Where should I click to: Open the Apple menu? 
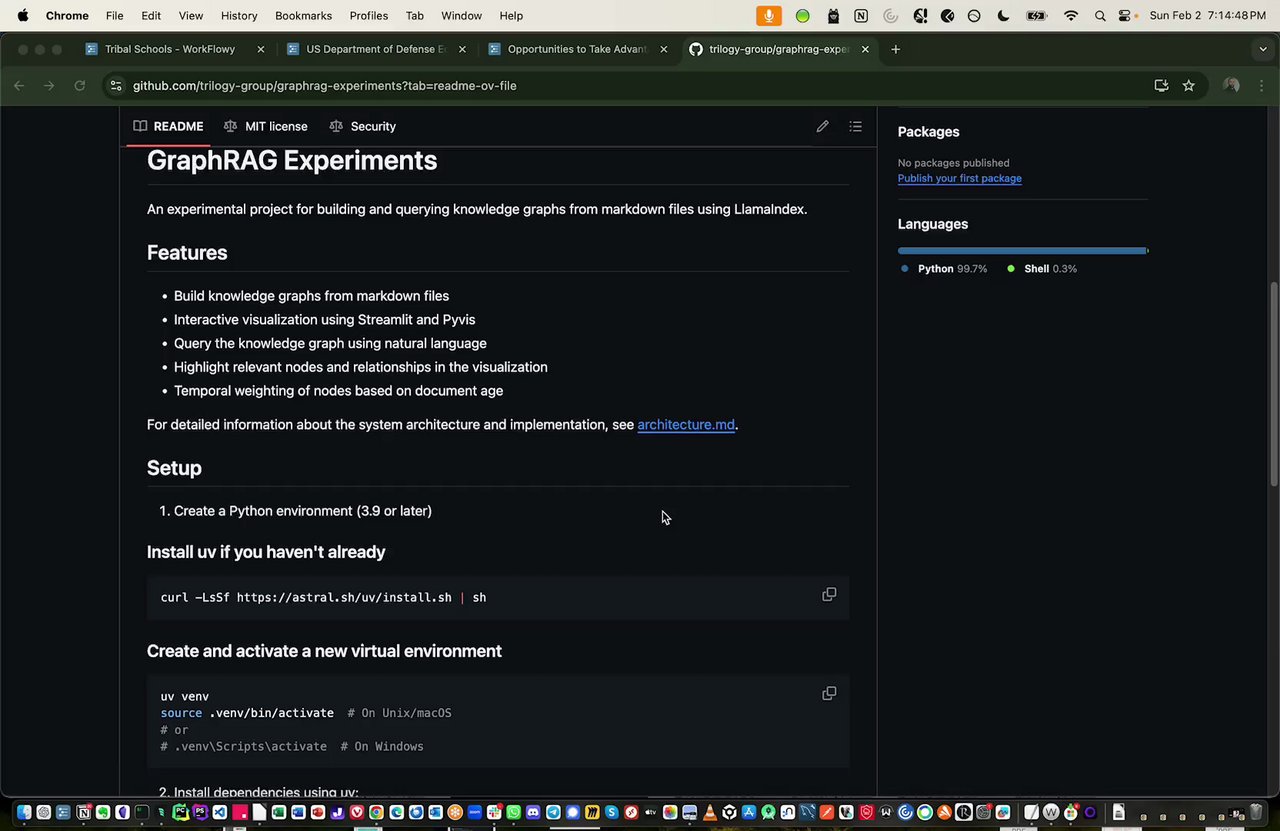[22, 16]
